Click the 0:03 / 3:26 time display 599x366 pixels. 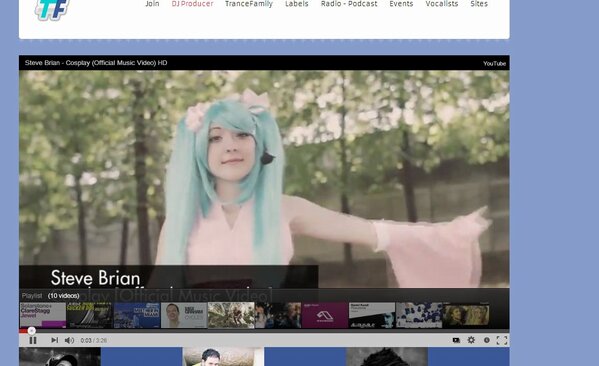[94, 340]
